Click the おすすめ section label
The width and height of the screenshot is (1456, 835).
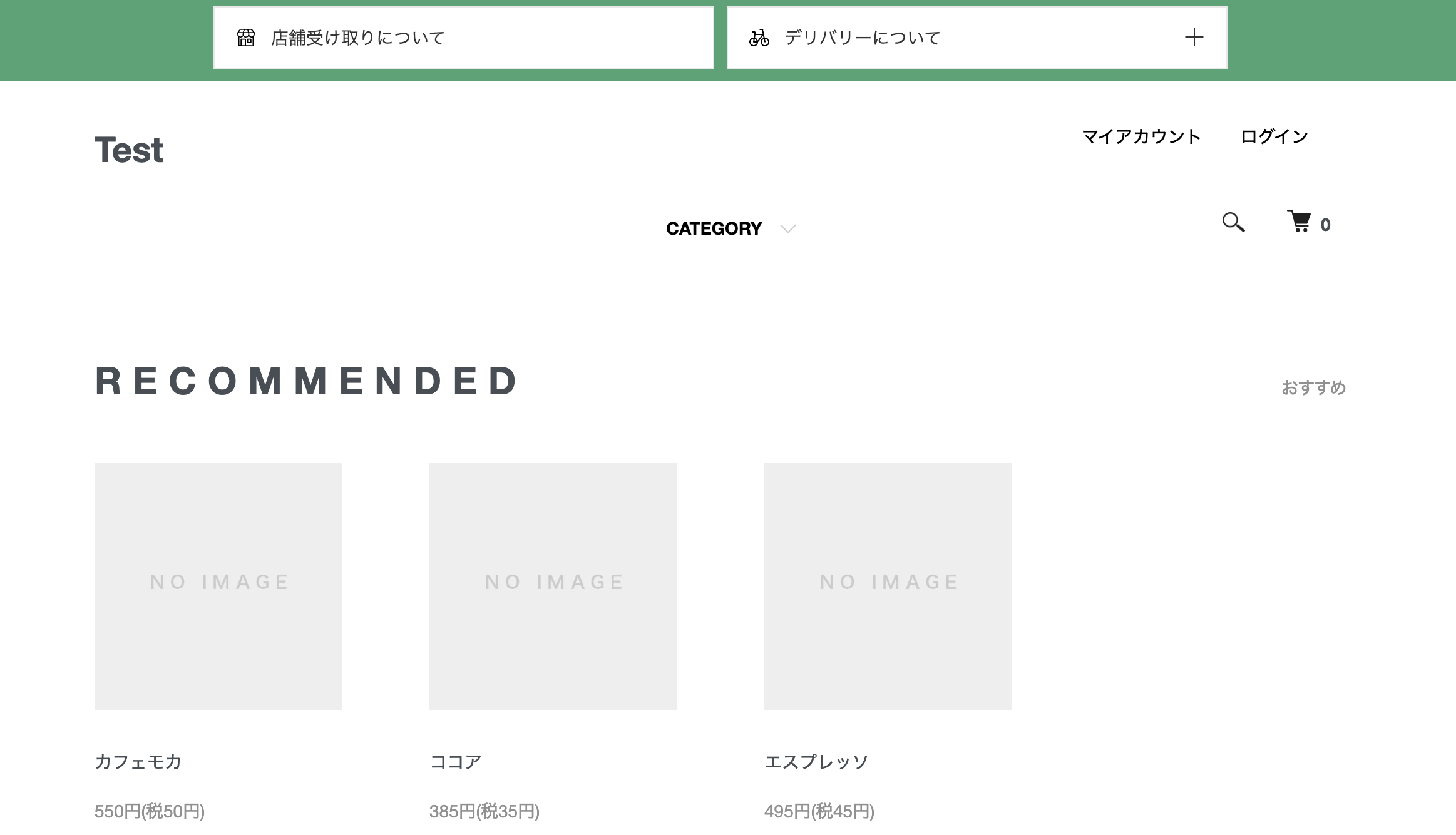pos(1313,387)
